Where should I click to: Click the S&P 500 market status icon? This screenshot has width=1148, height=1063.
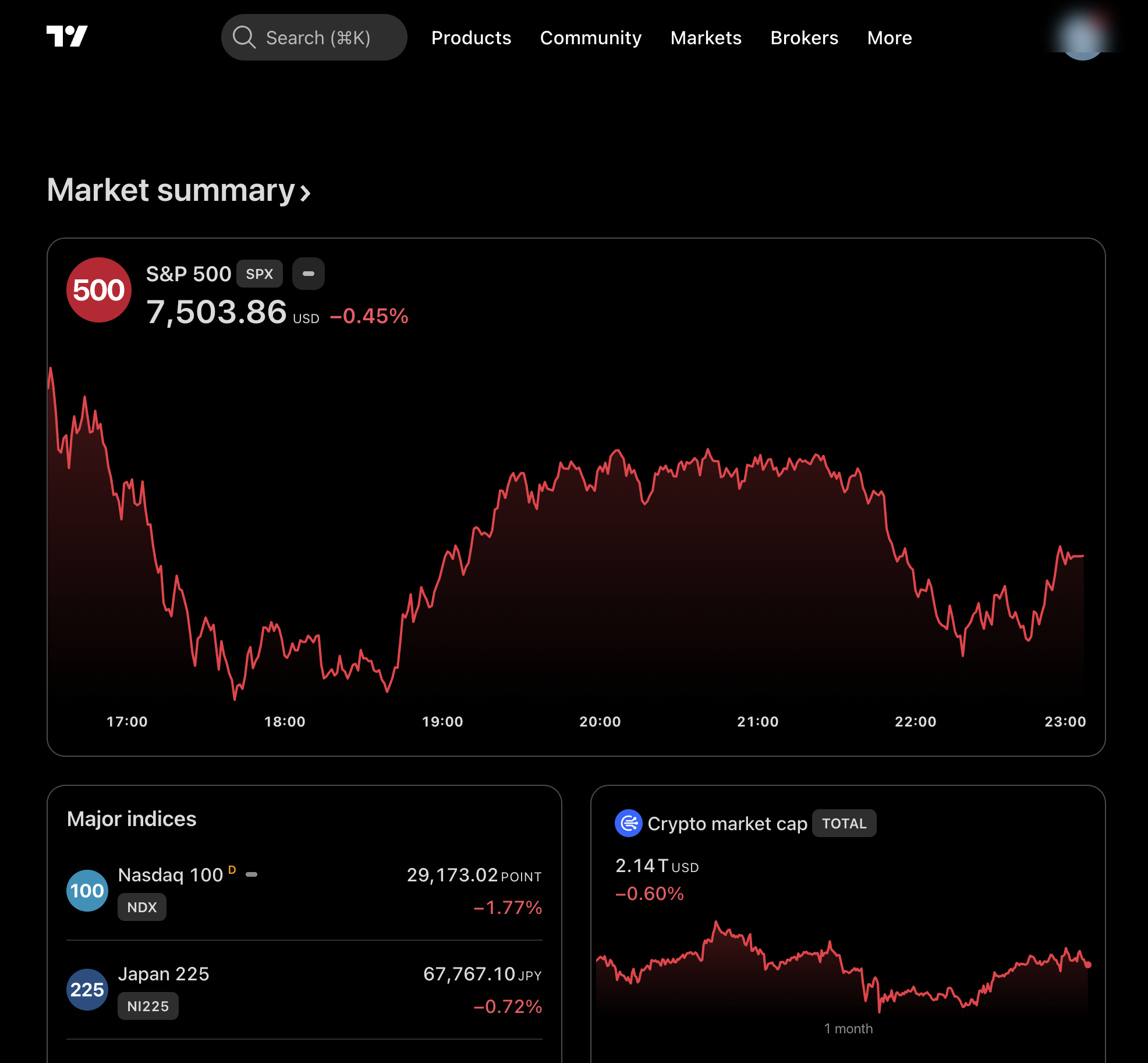click(x=309, y=274)
